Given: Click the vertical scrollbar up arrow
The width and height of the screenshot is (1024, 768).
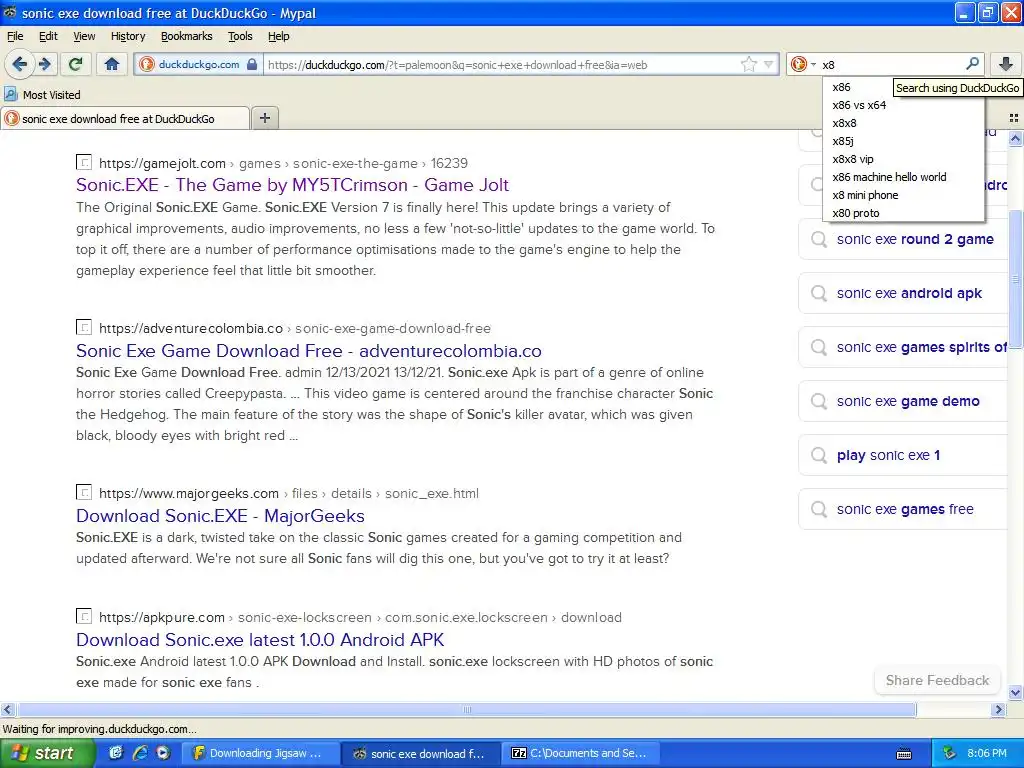Looking at the screenshot, I should (x=1015, y=138).
